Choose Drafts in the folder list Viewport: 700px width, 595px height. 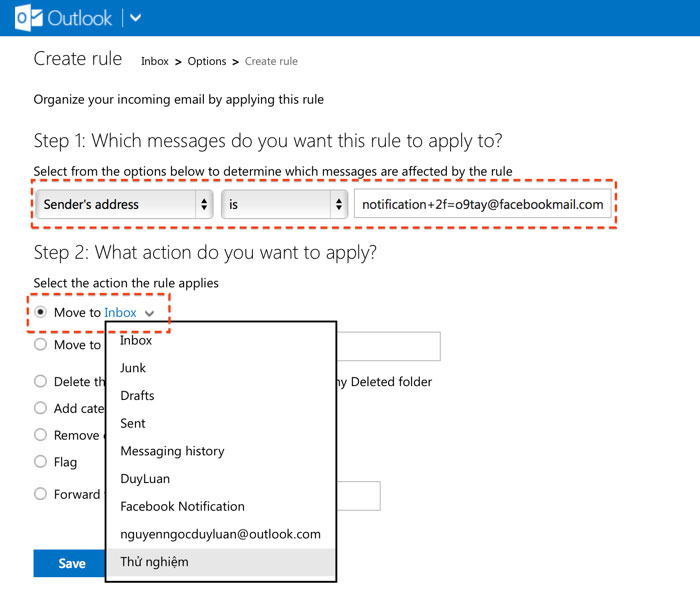click(x=221, y=395)
